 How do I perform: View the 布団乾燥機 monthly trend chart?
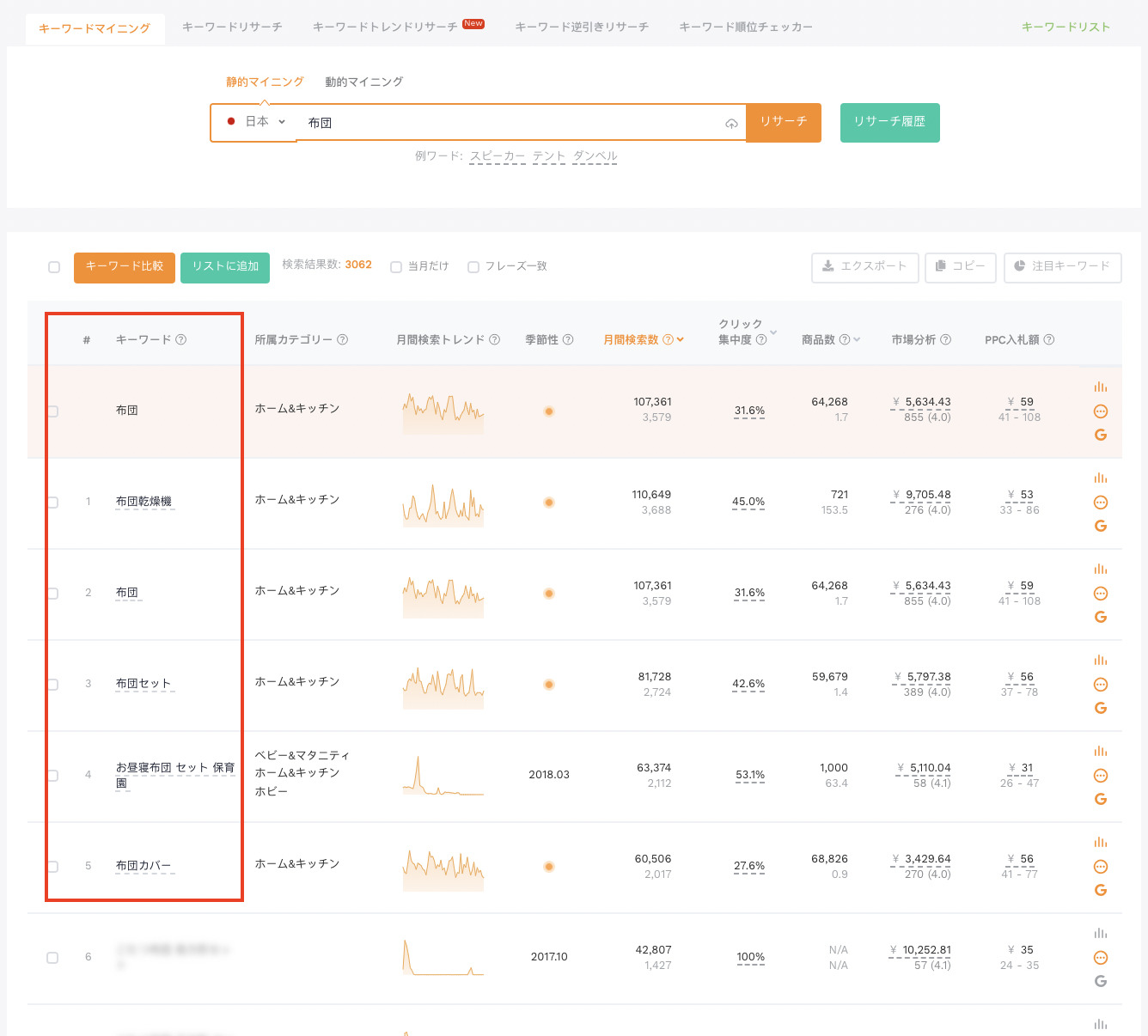click(443, 503)
